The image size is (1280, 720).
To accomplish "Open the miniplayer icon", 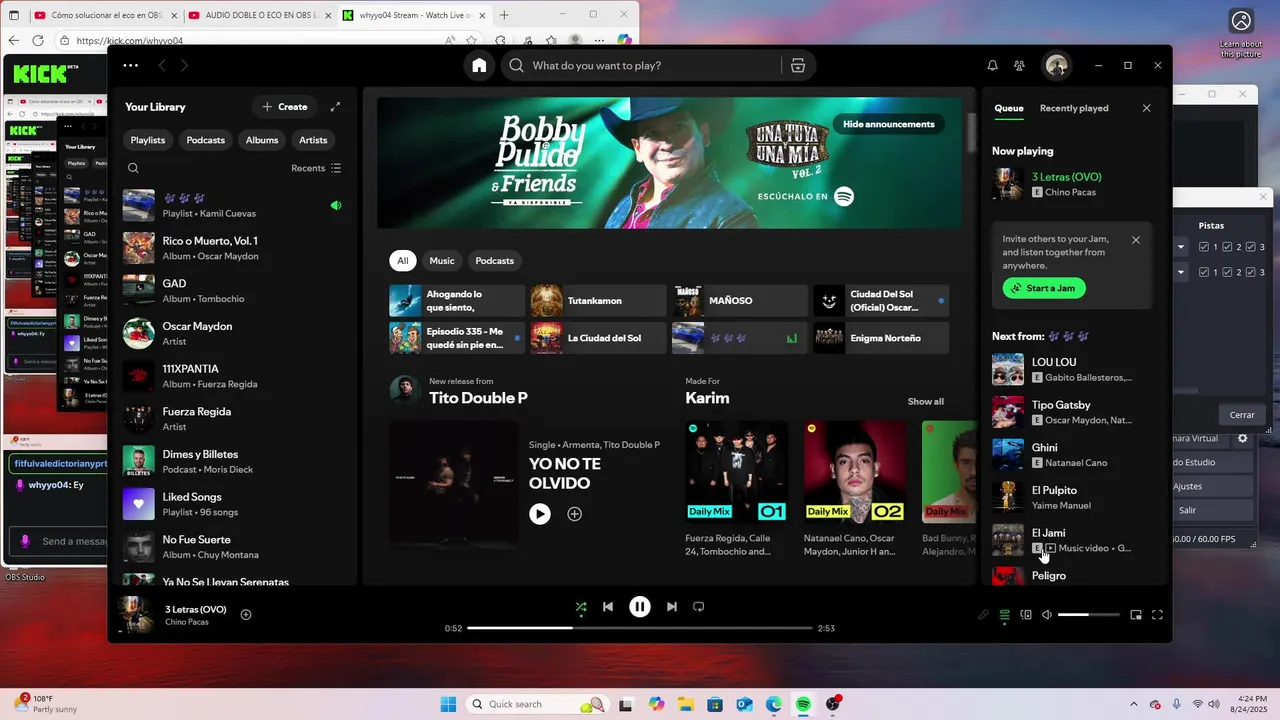I will [x=1136, y=615].
